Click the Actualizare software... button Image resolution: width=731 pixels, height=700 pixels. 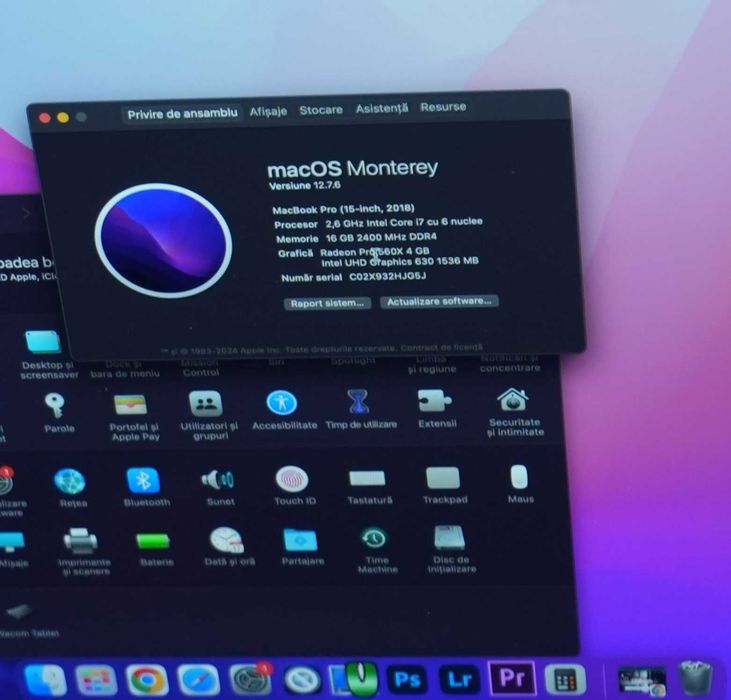tap(439, 301)
